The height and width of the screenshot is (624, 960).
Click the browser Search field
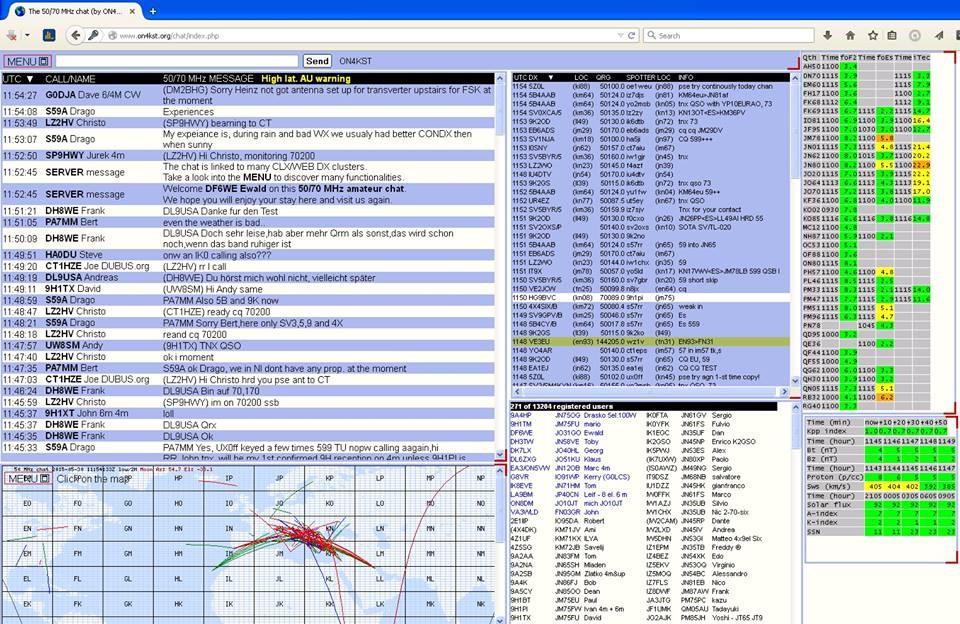tap(730, 36)
